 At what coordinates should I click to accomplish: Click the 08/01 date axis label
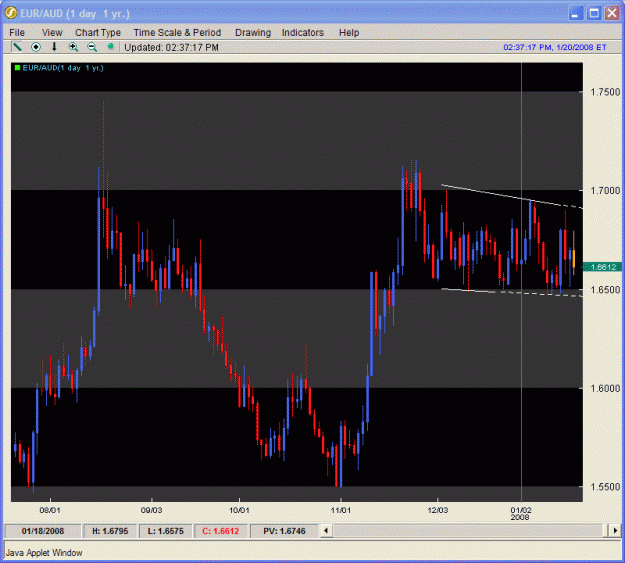click(x=50, y=510)
